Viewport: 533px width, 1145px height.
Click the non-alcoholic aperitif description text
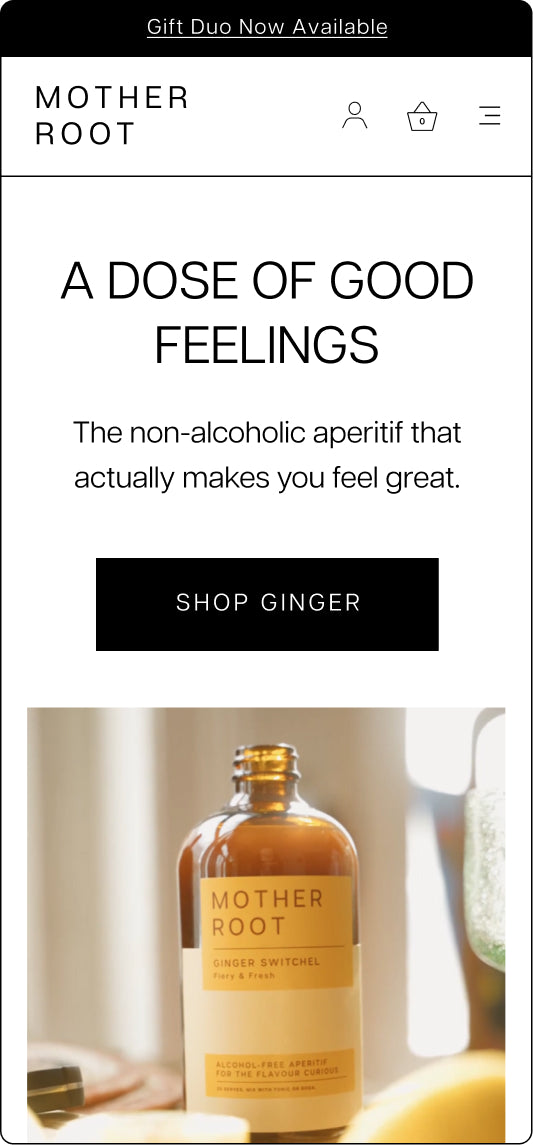pyautogui.click(x=266, y=456)
